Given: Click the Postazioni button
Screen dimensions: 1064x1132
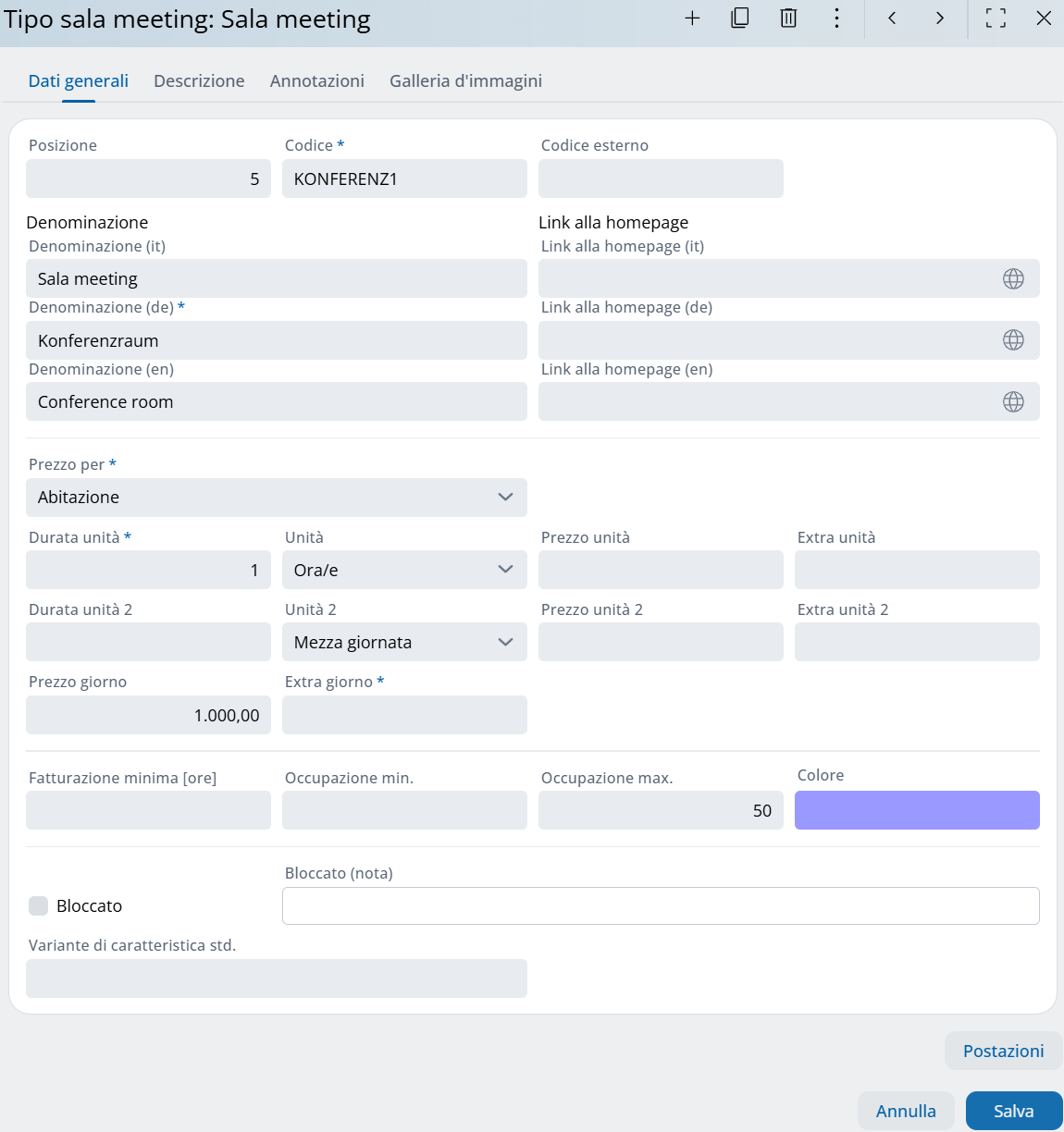Looking at the screenshot, I should coord(1003,1052).
